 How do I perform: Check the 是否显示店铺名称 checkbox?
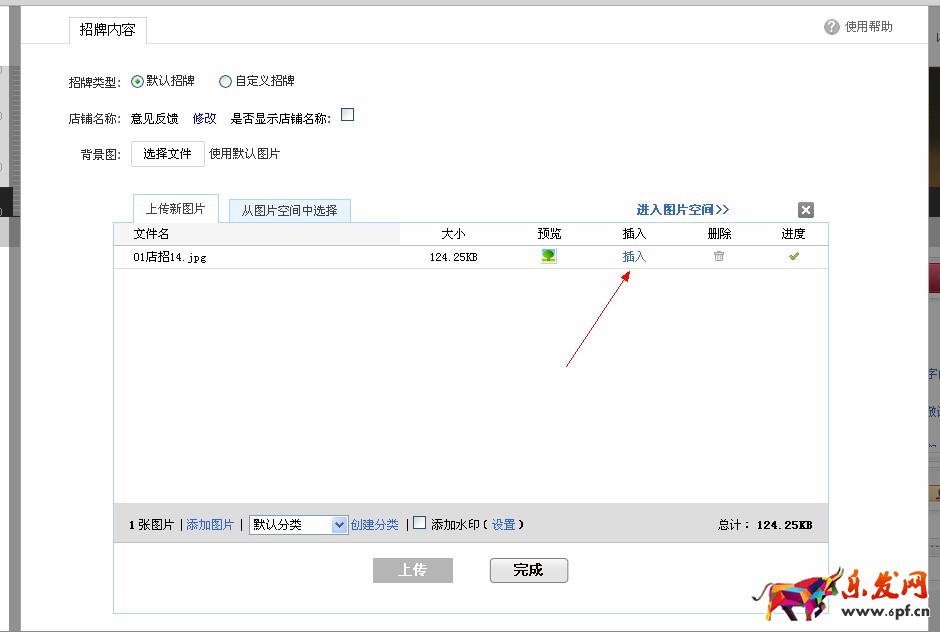pos(347,115)
